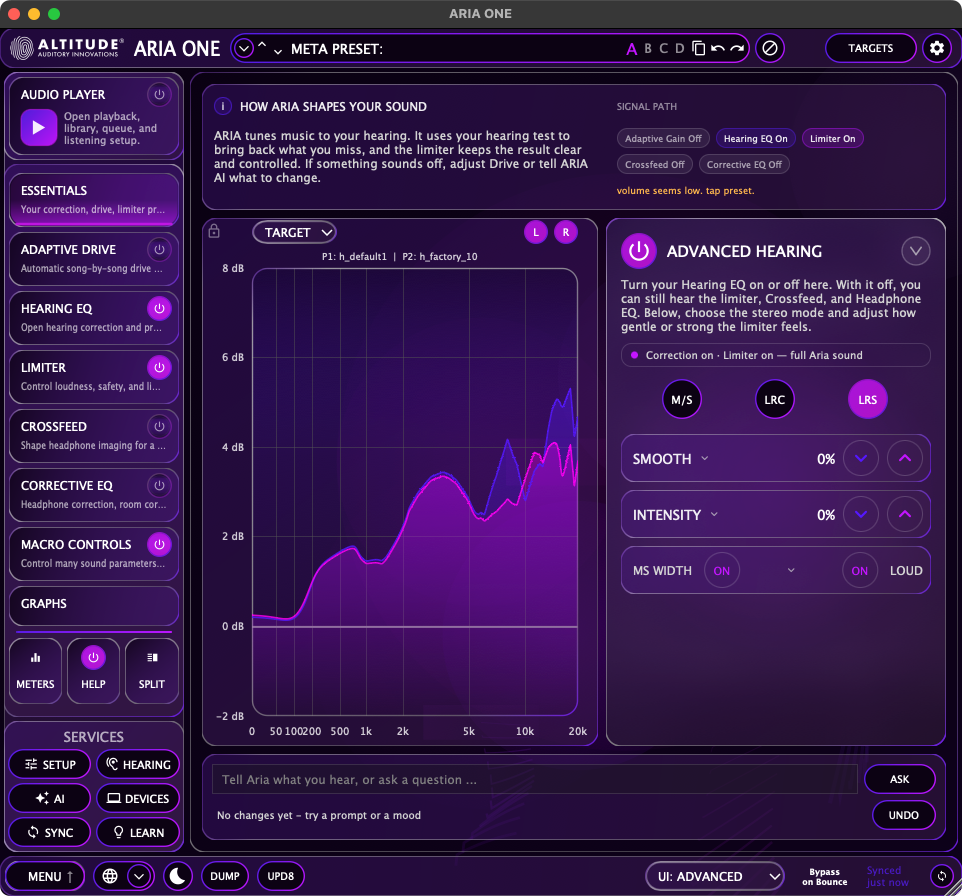The width and height of the screenshot is (962, 896).
Task: Toggle the graph lock icon
Action: (x=214, y=231)
